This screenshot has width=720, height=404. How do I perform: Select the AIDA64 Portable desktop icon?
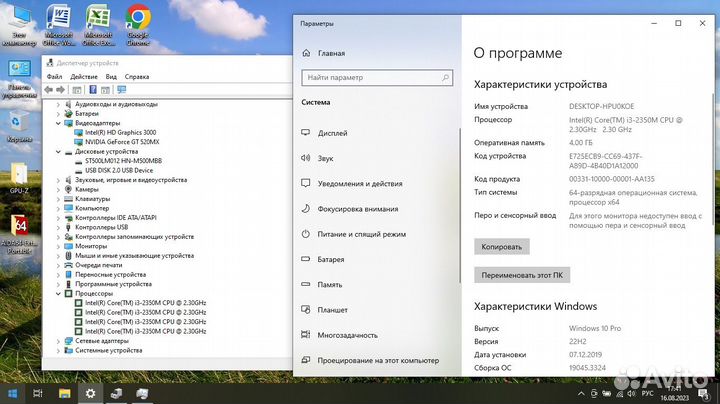[x=19, y=234]
